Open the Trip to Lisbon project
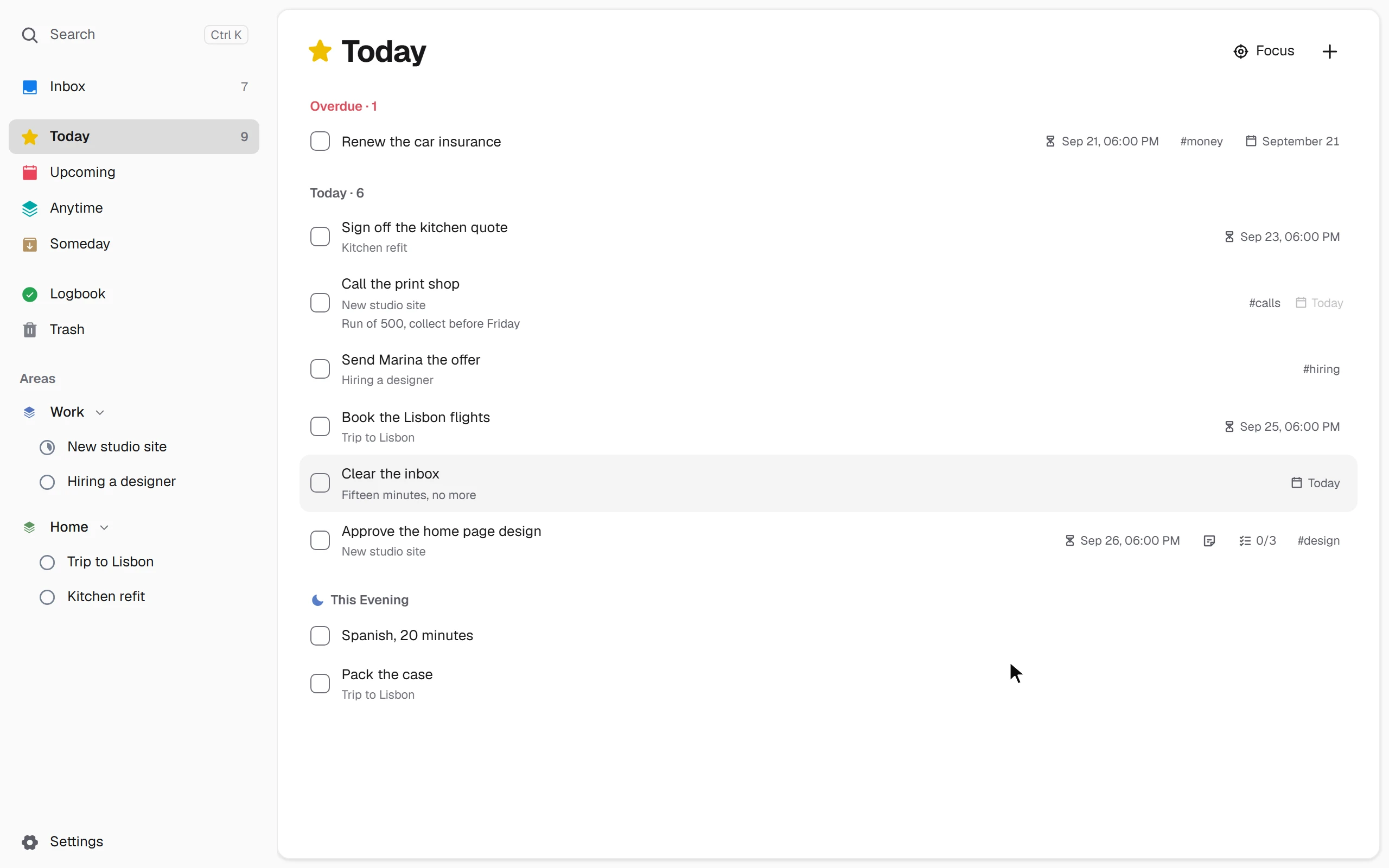Image resolution: width=1389 pixels, height=868 pixels. (133, 562)
